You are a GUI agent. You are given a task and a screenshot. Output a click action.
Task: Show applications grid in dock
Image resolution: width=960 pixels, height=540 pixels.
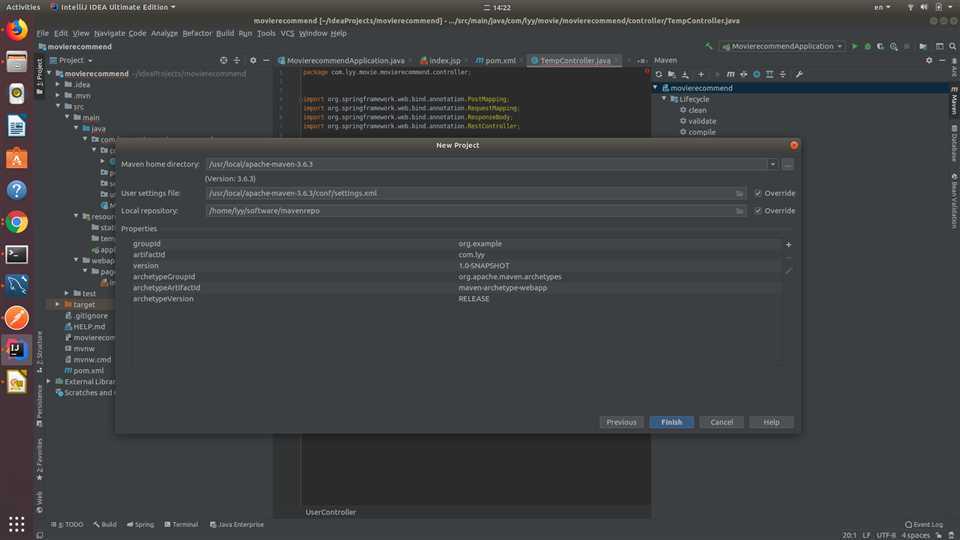coord(17,524)
